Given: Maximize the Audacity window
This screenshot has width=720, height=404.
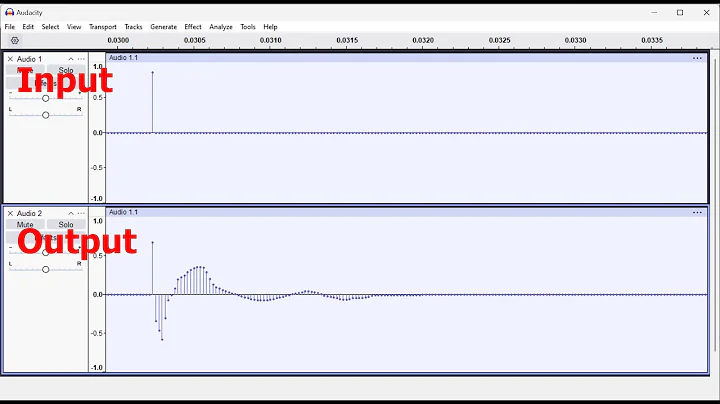Looking at the screenshot, I should coord(680,12).
